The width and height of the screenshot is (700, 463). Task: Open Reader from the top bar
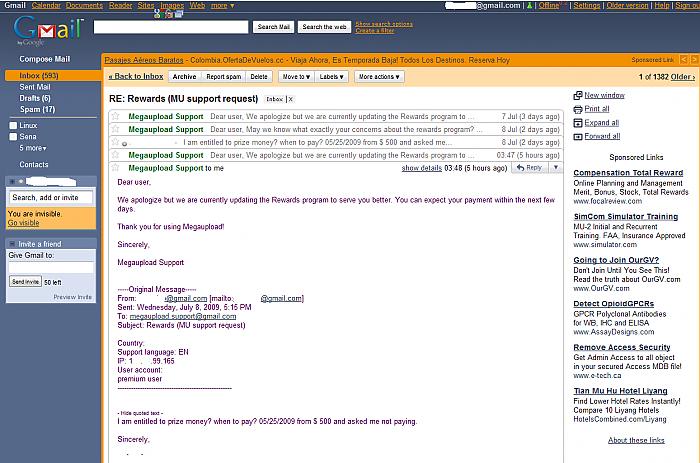tap(121, 5)
